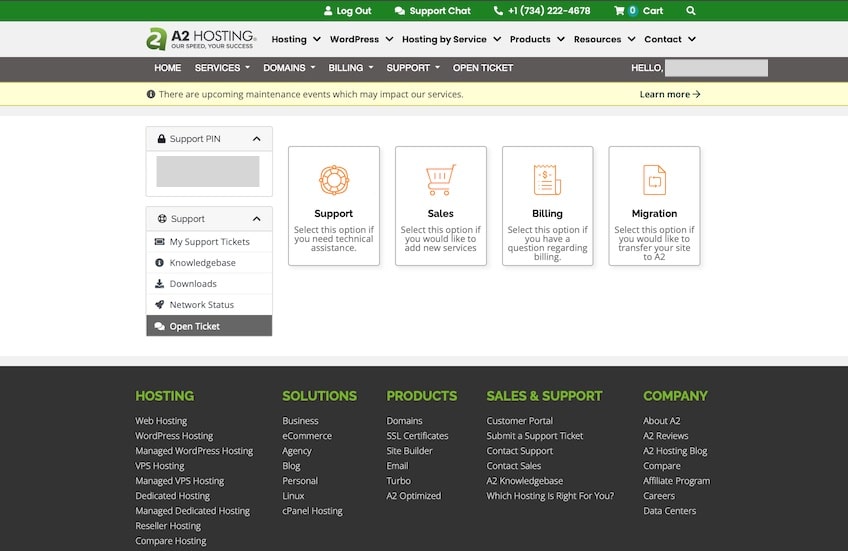Click the globe icon in Support panel header
Screen dimensions: 848x551
[162, 218]
